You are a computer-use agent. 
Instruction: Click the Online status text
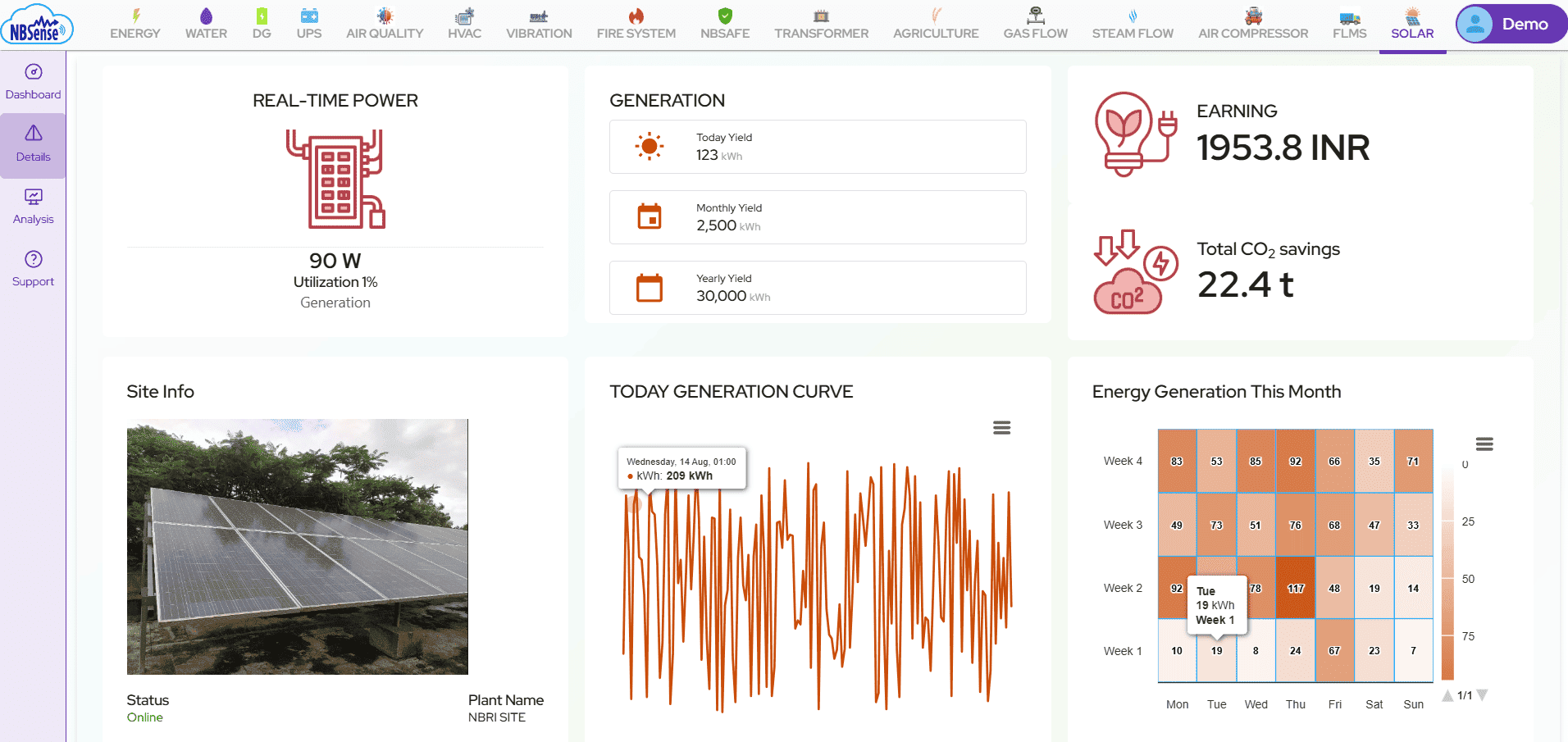point(145,717)
